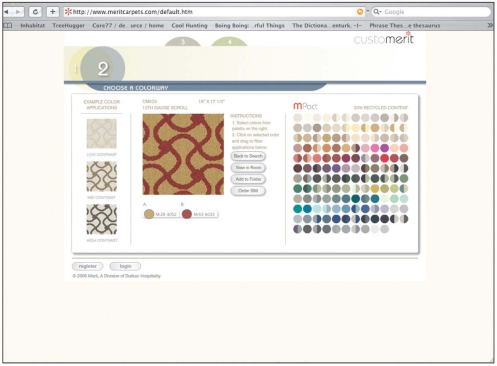This screenshot has width=497, height=366.
Task: Click the mPact palette logo
Action: (305, 106)
